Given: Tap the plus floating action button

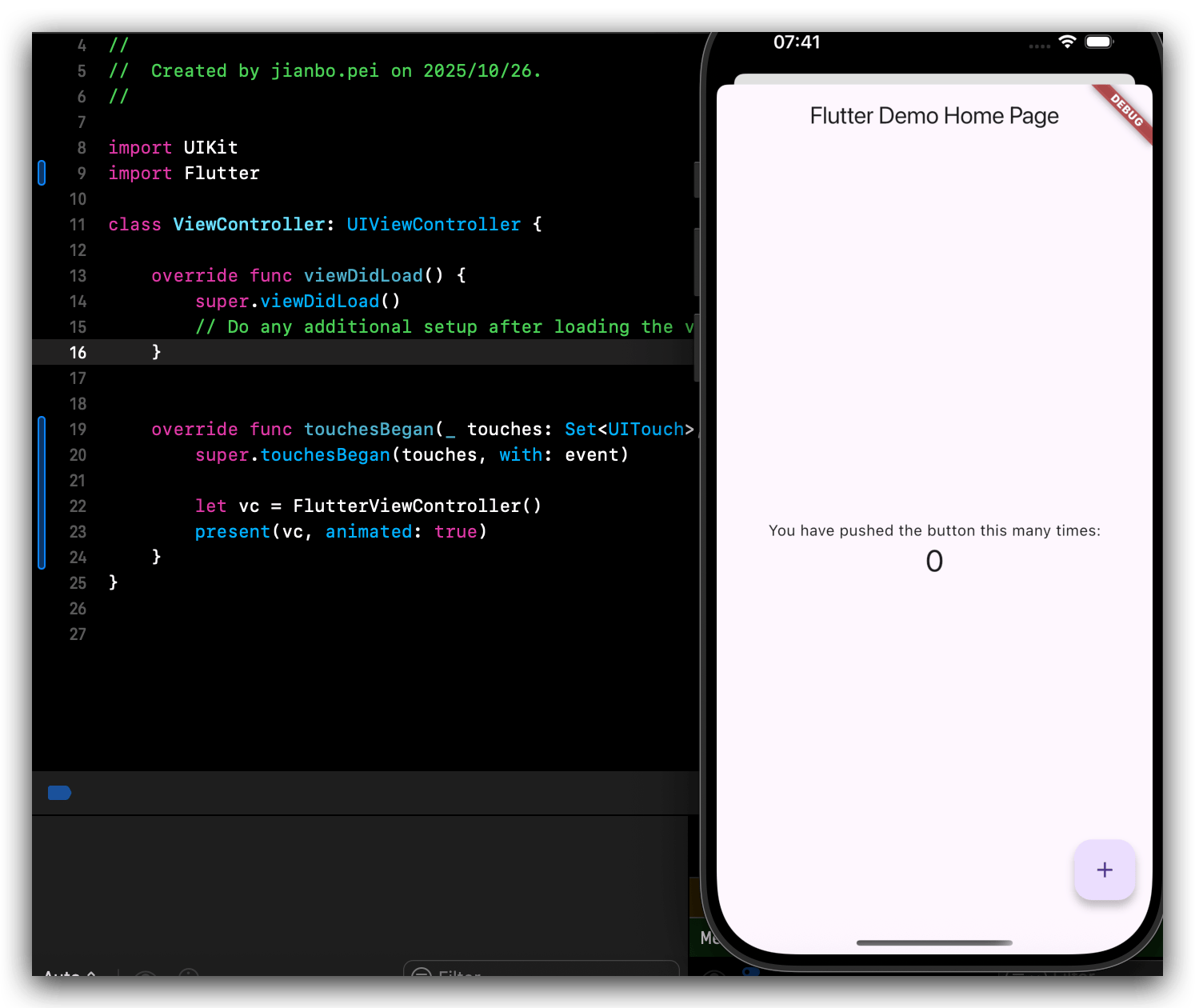Looking at the screenshot, I should click(x=1105, y=870).
